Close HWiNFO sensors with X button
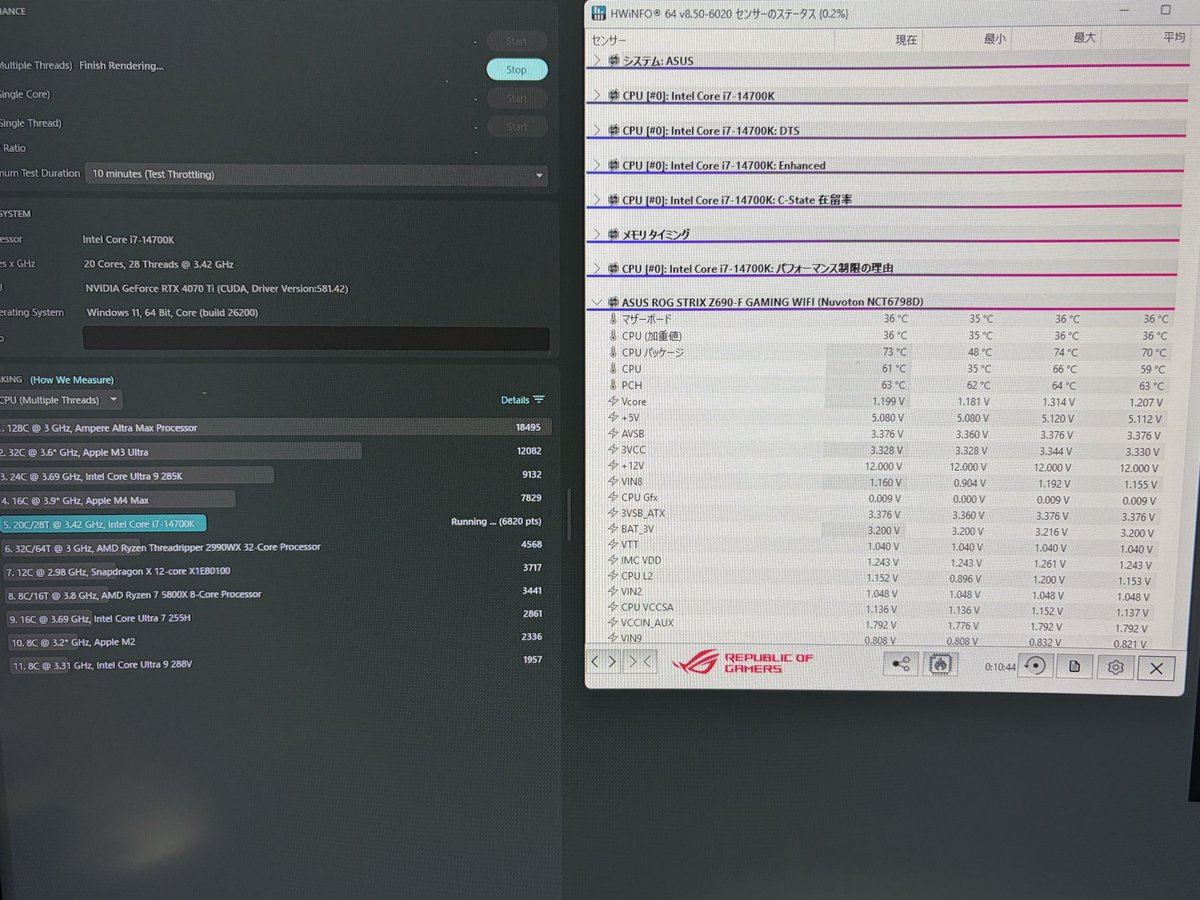Screen dimensions: 1200x900 click(x=1157, y=669)
